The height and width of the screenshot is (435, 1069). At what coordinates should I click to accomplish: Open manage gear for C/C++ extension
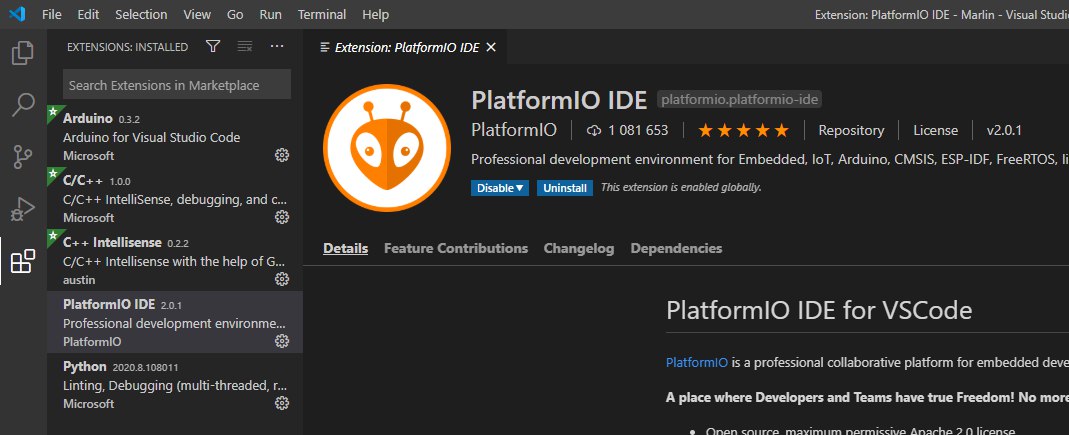tap(282, 217)
